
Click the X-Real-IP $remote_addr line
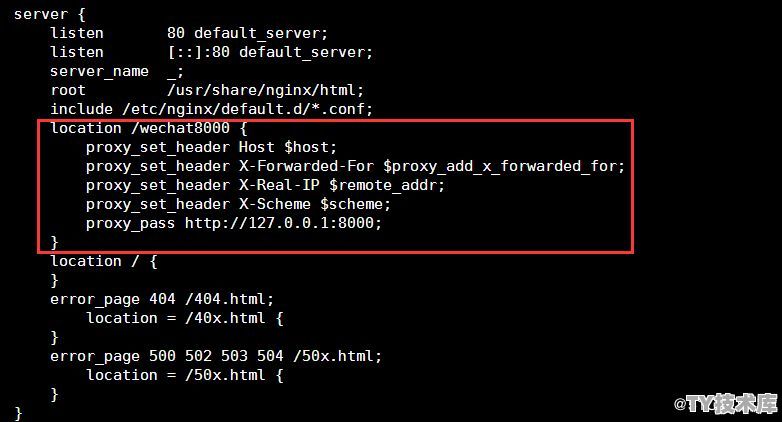tap(265, 185)
